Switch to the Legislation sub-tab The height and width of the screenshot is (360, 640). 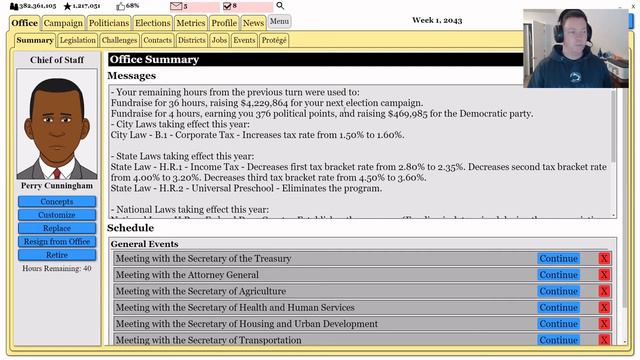[x=78, y=40]
